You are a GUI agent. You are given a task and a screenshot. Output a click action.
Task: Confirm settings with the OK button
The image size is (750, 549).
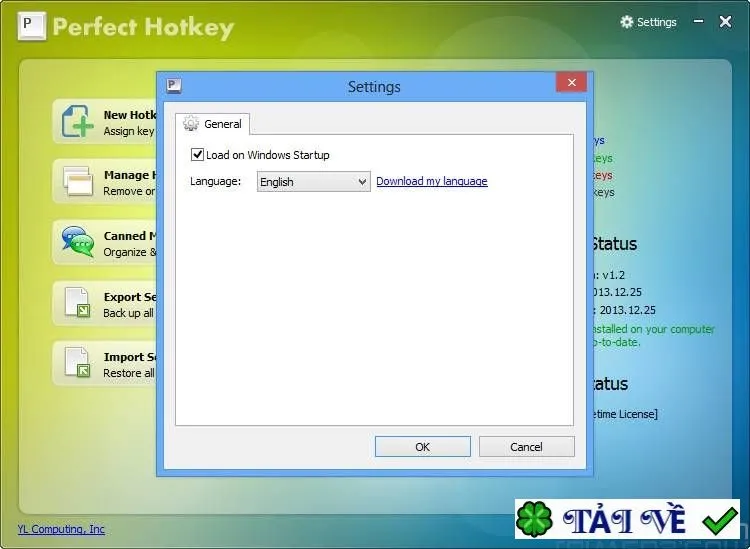tap(422, 447)
